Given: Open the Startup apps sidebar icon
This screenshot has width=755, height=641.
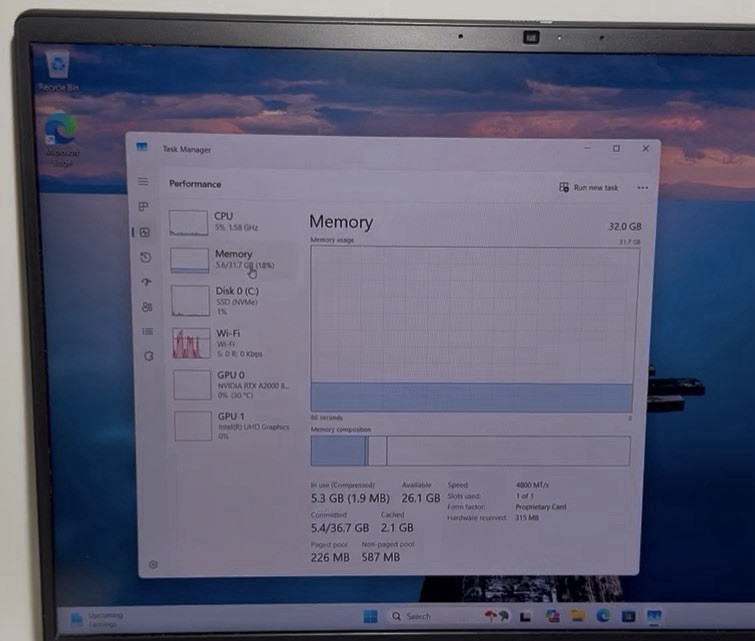Looking at the screenshot, I should (x=146, y=282).
